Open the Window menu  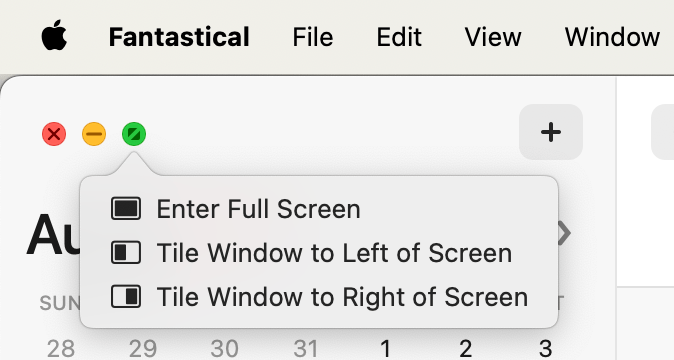(x=612, y=37)
